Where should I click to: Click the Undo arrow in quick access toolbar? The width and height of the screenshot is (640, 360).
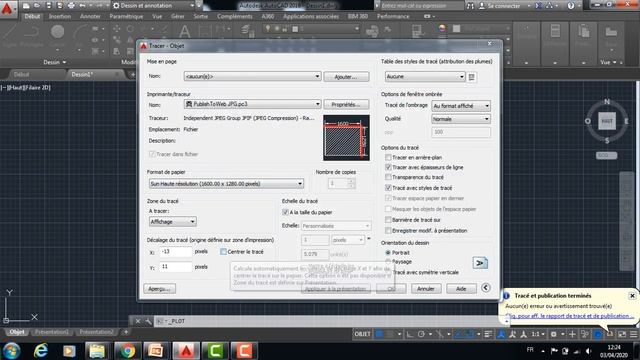pos(82,6)
